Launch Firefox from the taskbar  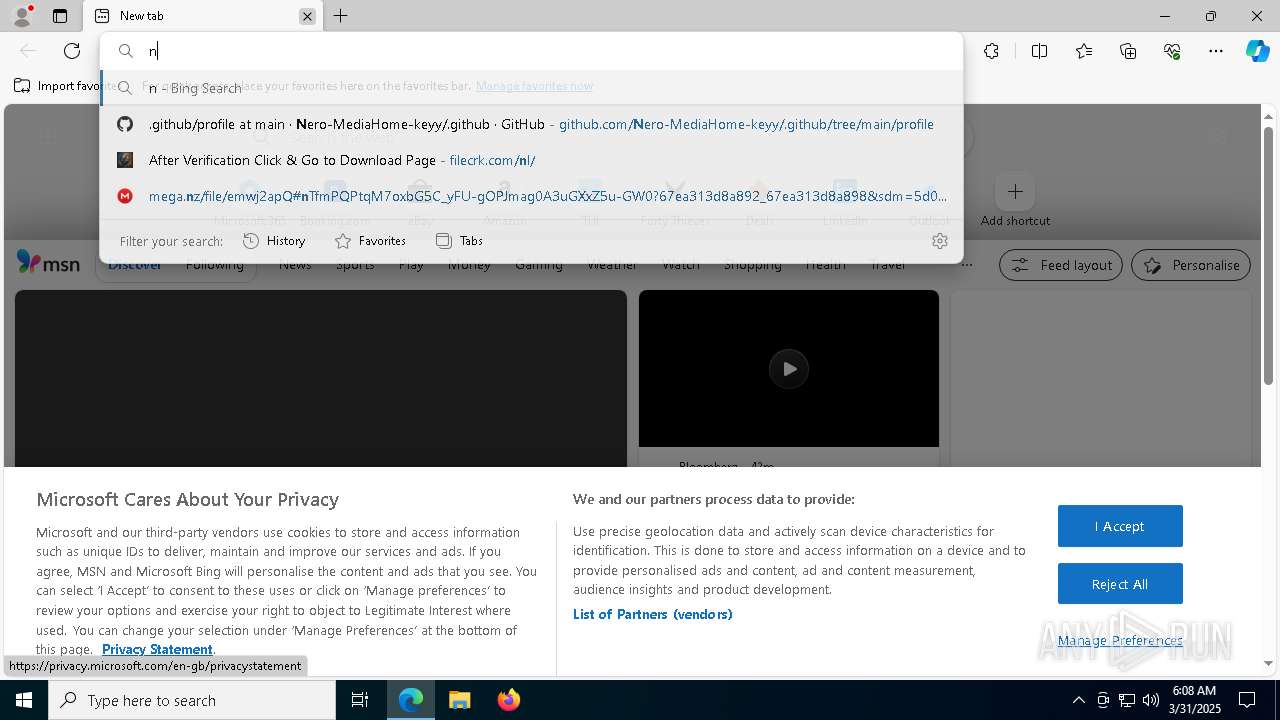pyautogui.click(x=508, y=700)
